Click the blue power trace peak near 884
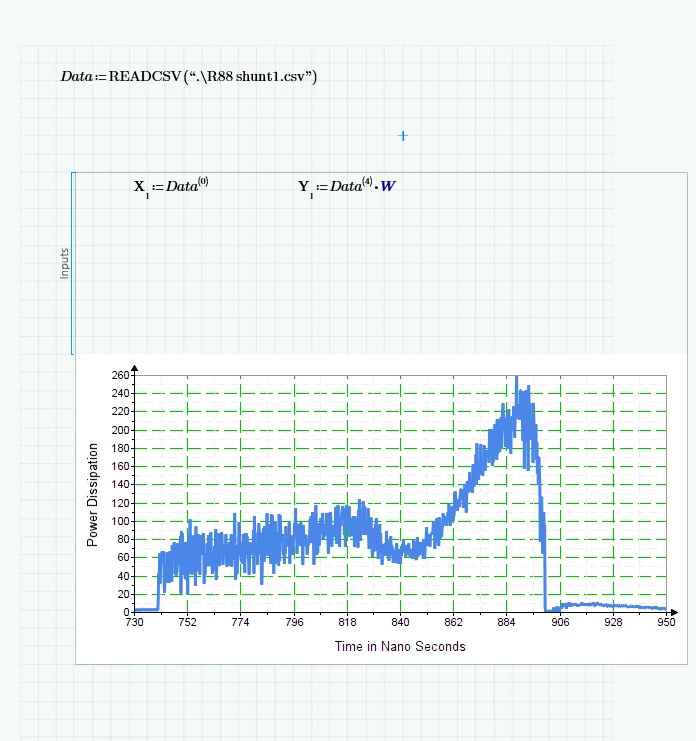Viewport: 696px width, 741px height. point(516,379)
